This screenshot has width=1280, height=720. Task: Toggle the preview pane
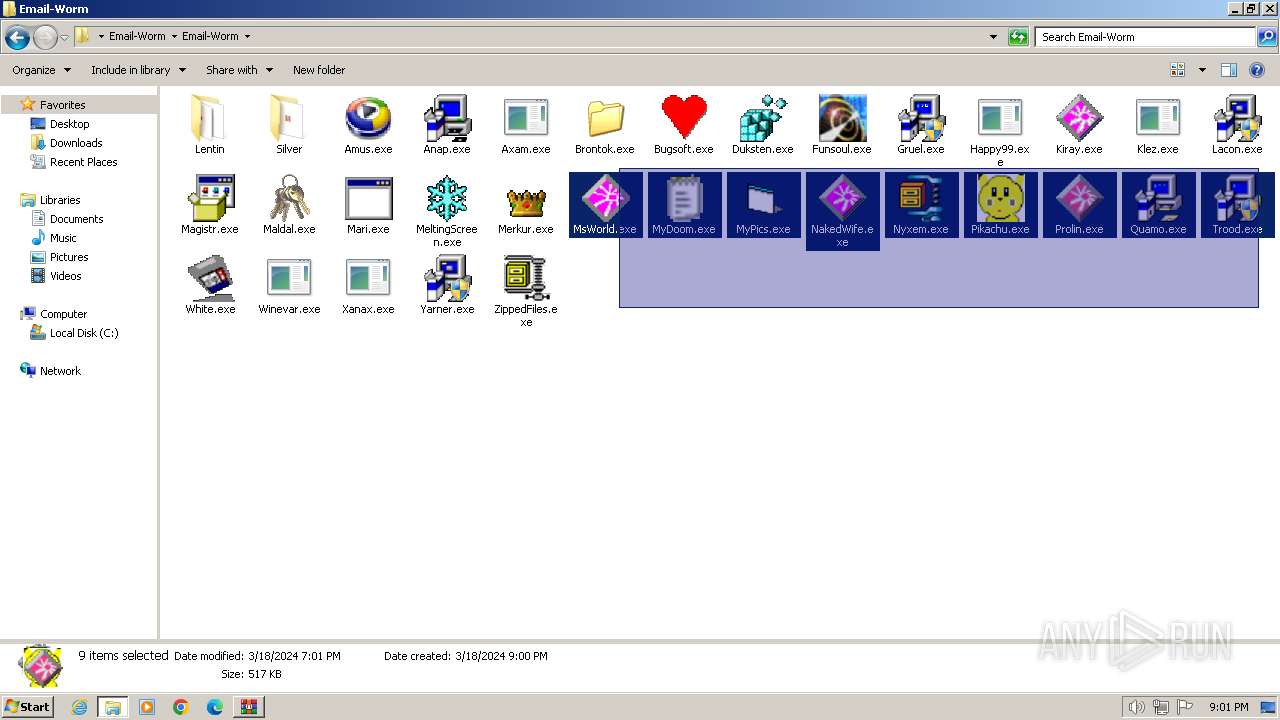[1229, 70]
